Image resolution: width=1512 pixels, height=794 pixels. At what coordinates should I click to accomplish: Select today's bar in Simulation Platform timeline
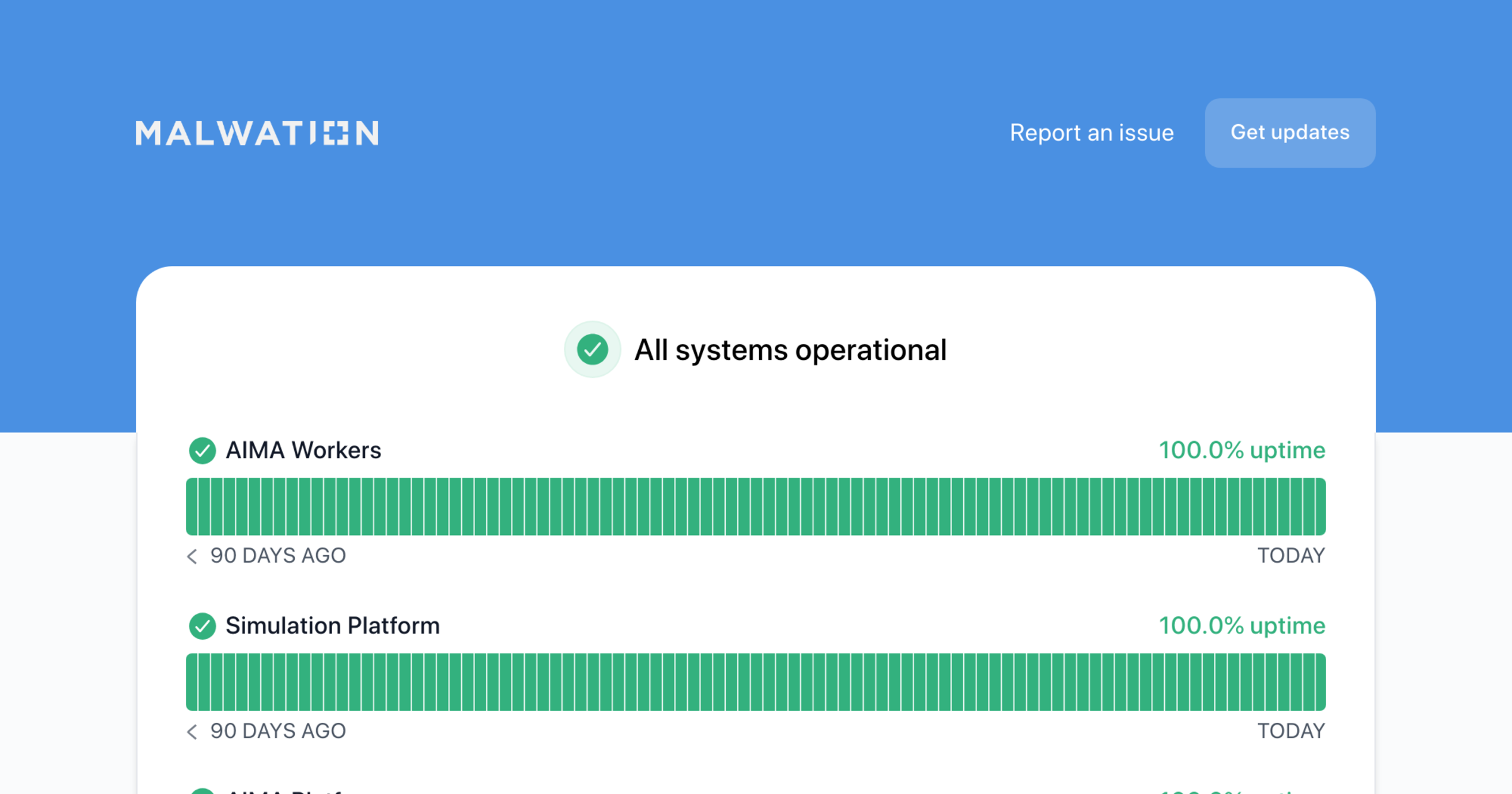pos(1320,682)
